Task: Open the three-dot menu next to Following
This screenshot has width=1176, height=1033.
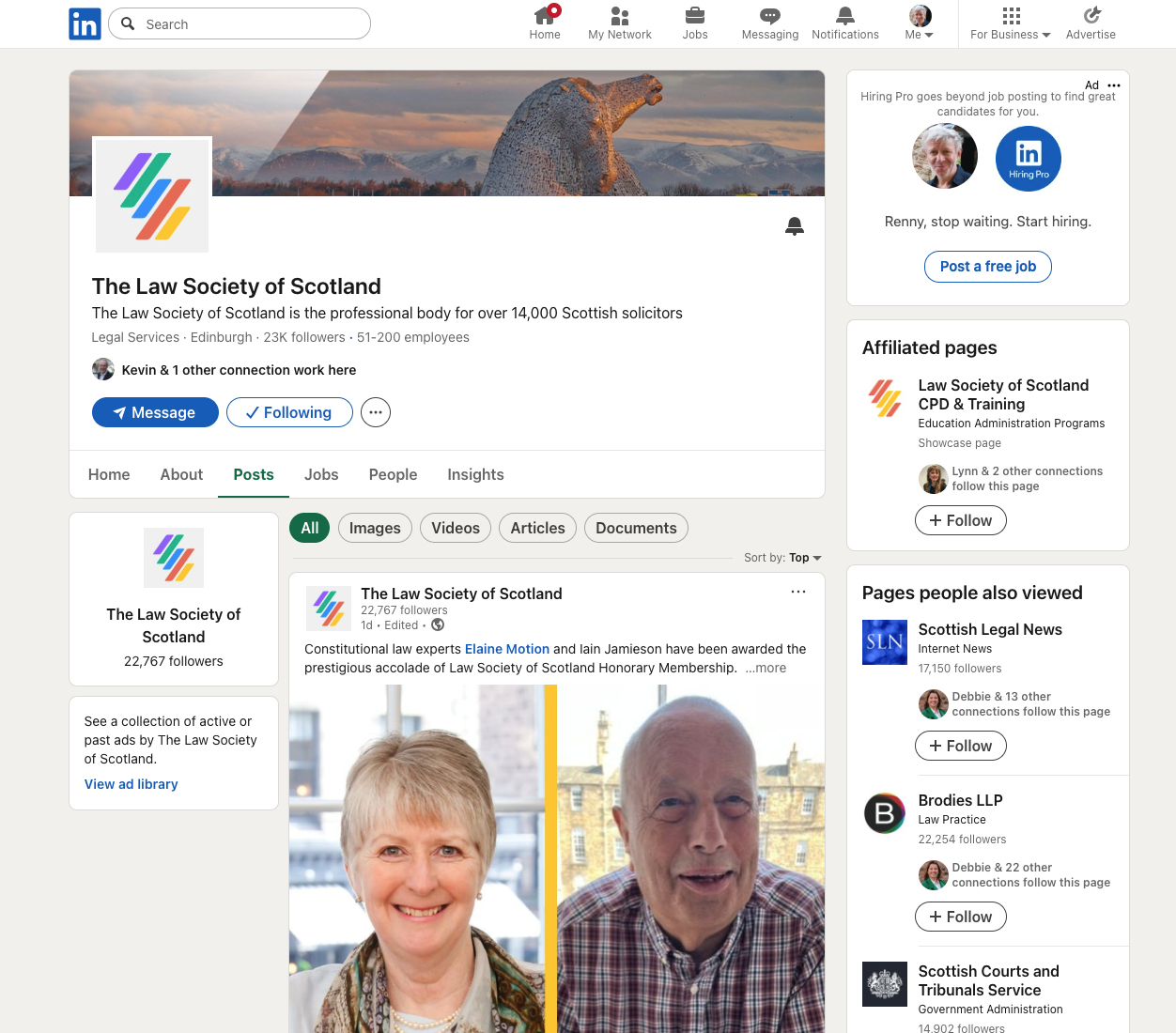Action: point(376,412)
